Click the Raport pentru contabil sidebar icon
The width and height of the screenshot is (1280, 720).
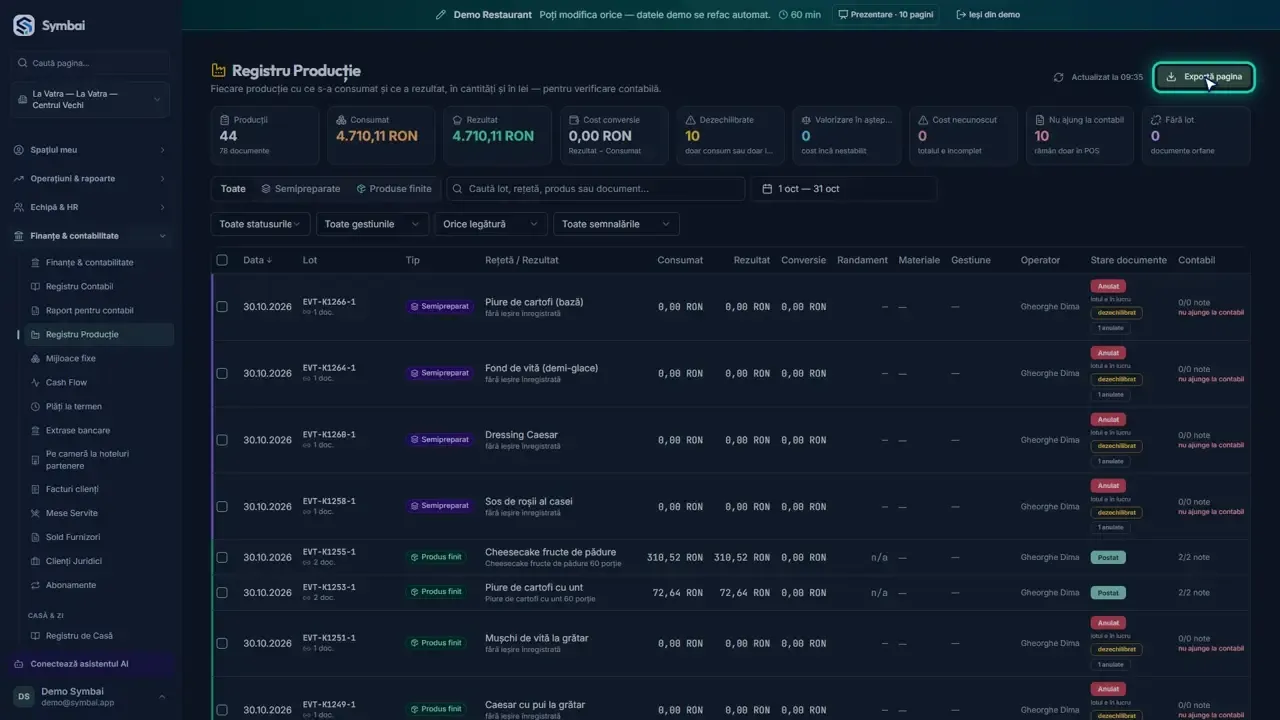coord(36,311)
